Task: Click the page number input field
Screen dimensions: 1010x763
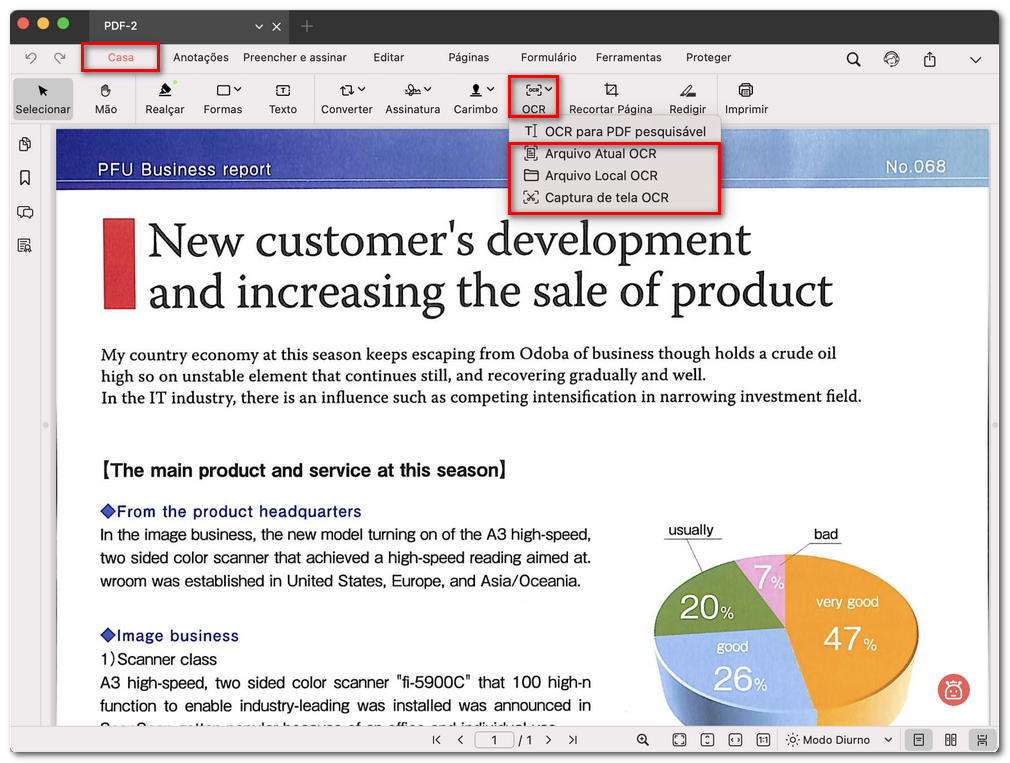Action: (x=494, y=740)
